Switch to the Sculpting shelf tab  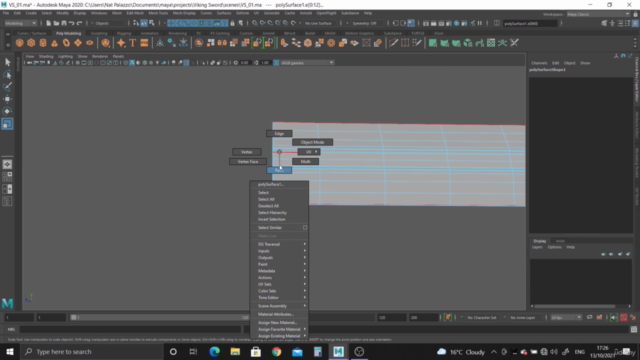(x=99, y=33)
